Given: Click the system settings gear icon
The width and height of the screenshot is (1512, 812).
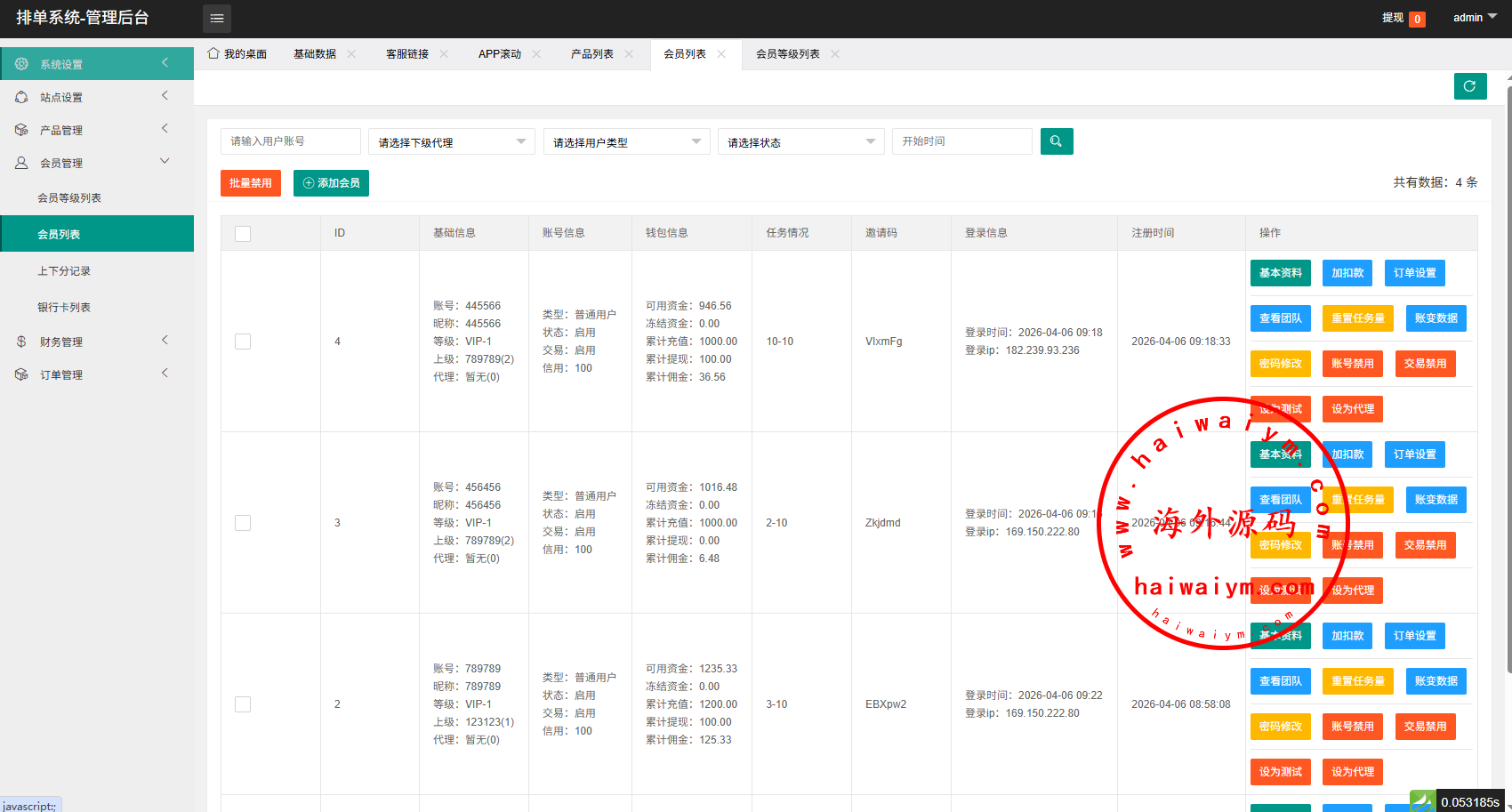Looking at the screenshot, I should point(21,64).
